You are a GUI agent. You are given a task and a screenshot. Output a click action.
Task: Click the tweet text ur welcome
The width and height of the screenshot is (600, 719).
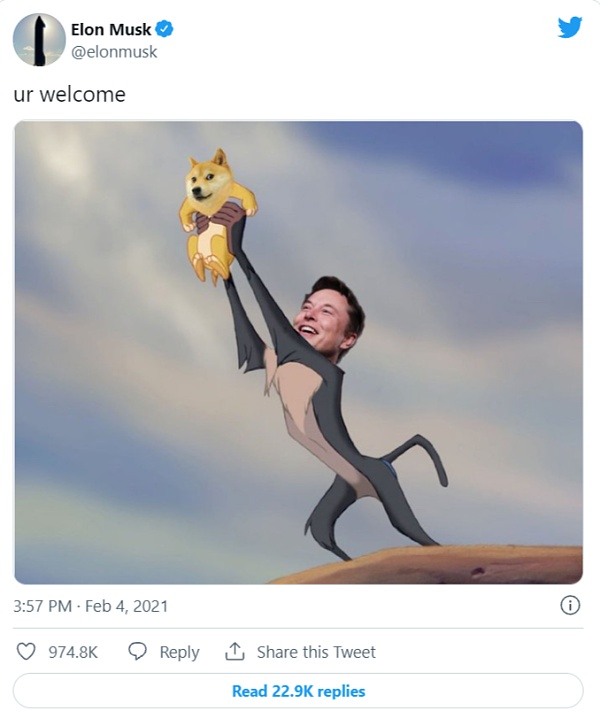[x=69, y=94]
